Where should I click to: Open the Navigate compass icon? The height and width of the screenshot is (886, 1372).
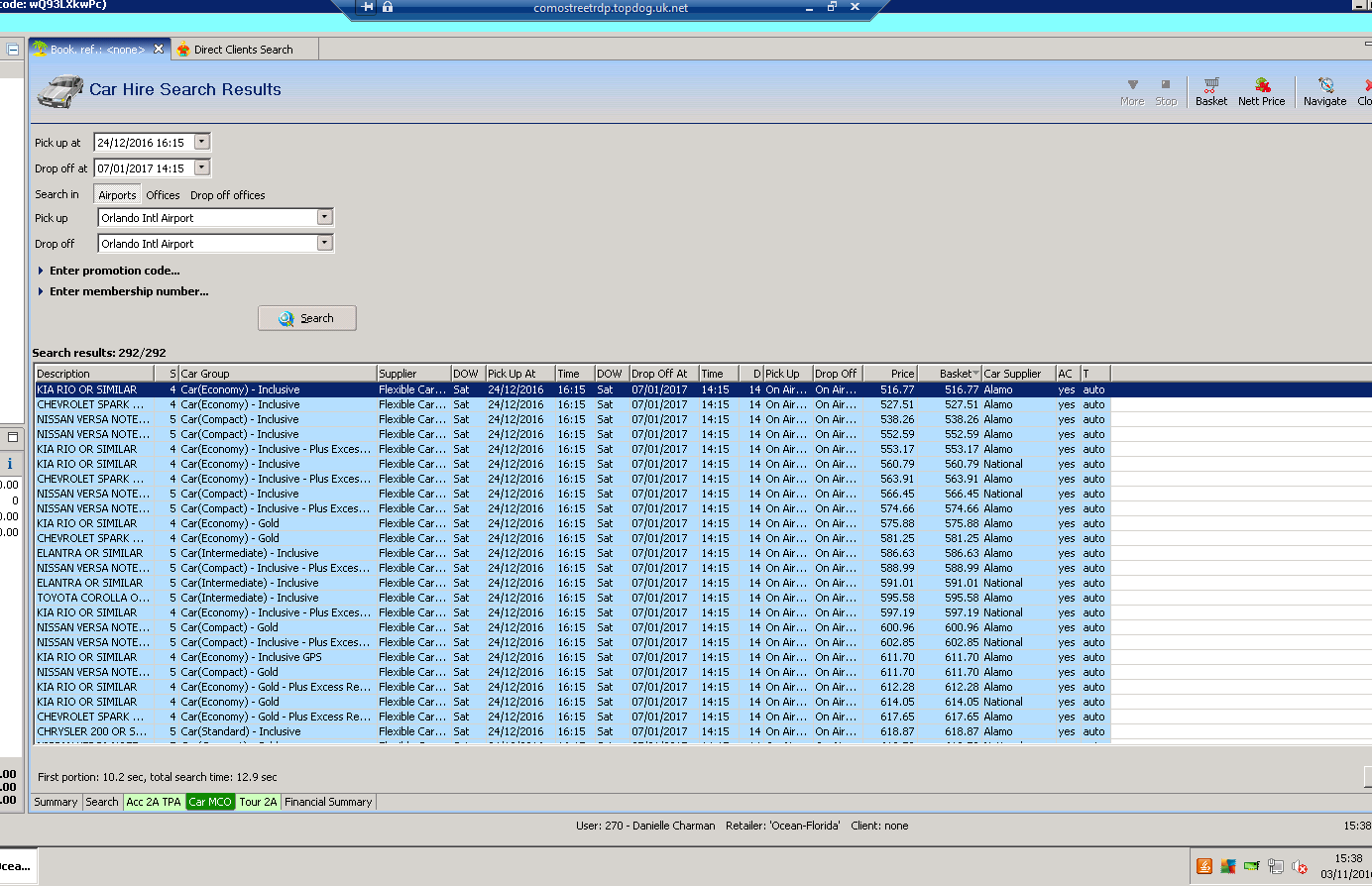[x=1324, y=91]
